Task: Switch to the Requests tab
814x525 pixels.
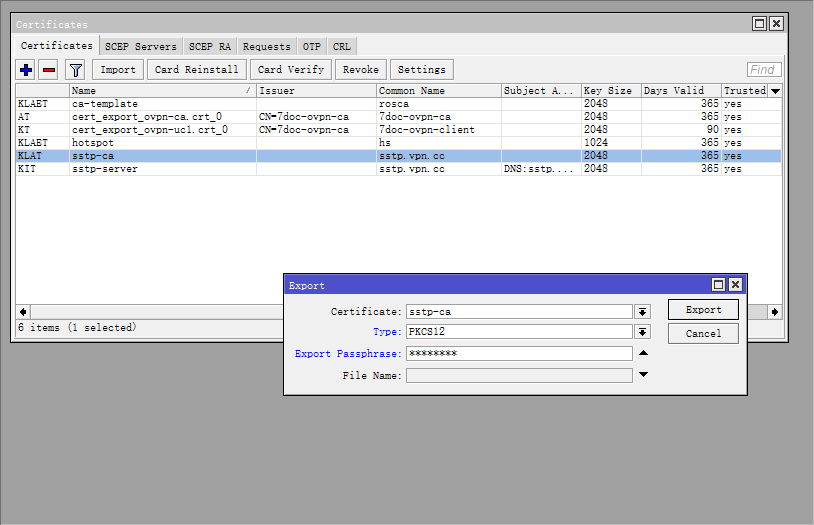Action: (267, 46)
